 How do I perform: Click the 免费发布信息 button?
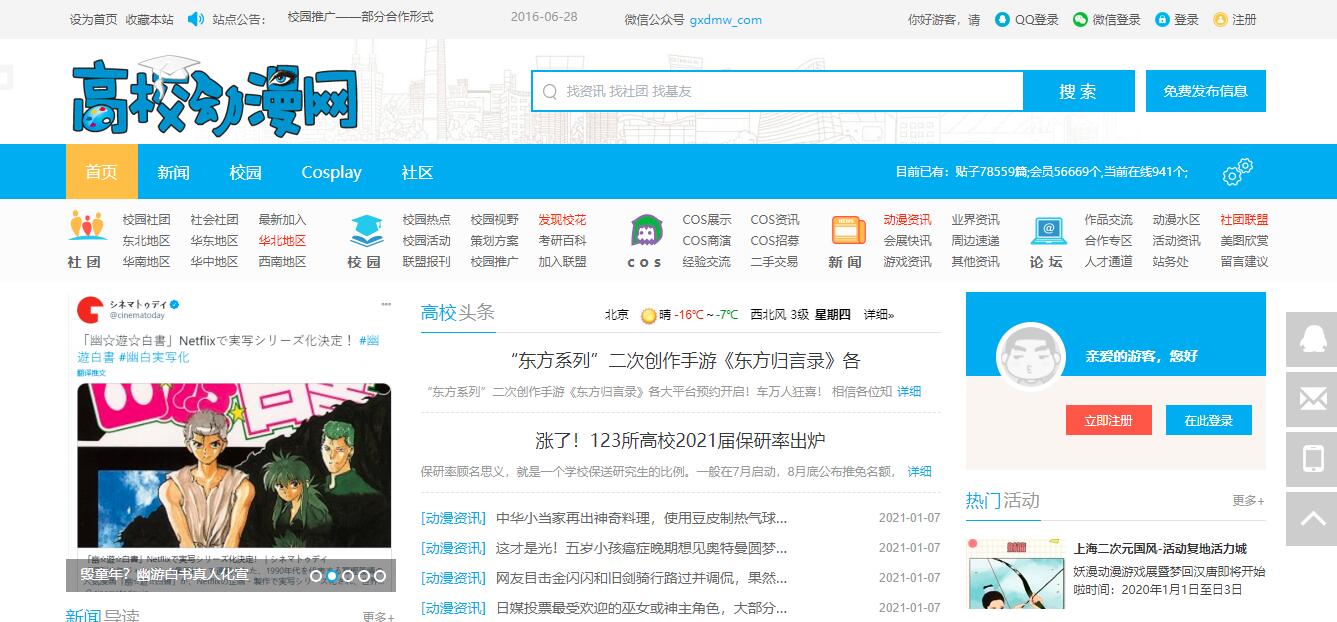1206,91
